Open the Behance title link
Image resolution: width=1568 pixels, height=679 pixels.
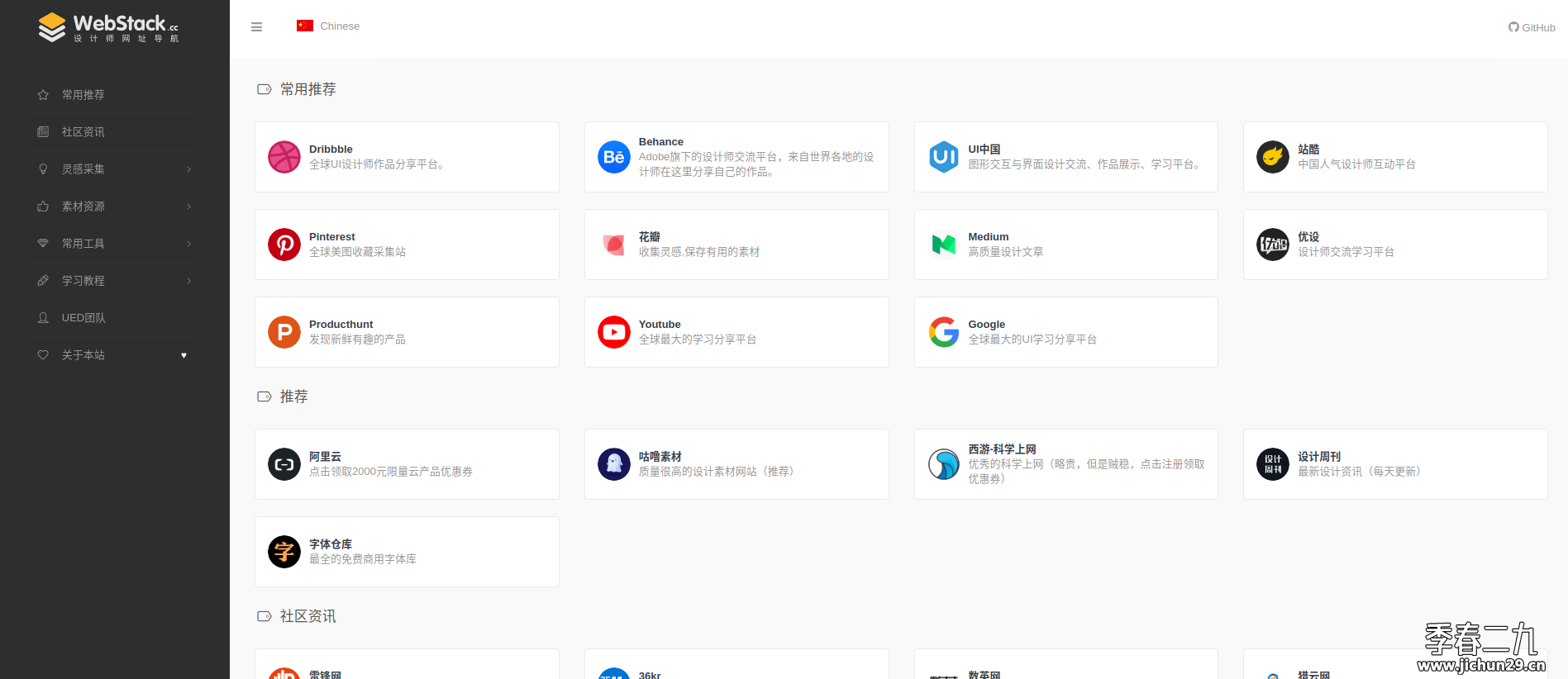pyautogui.click(x=660, y=142)
